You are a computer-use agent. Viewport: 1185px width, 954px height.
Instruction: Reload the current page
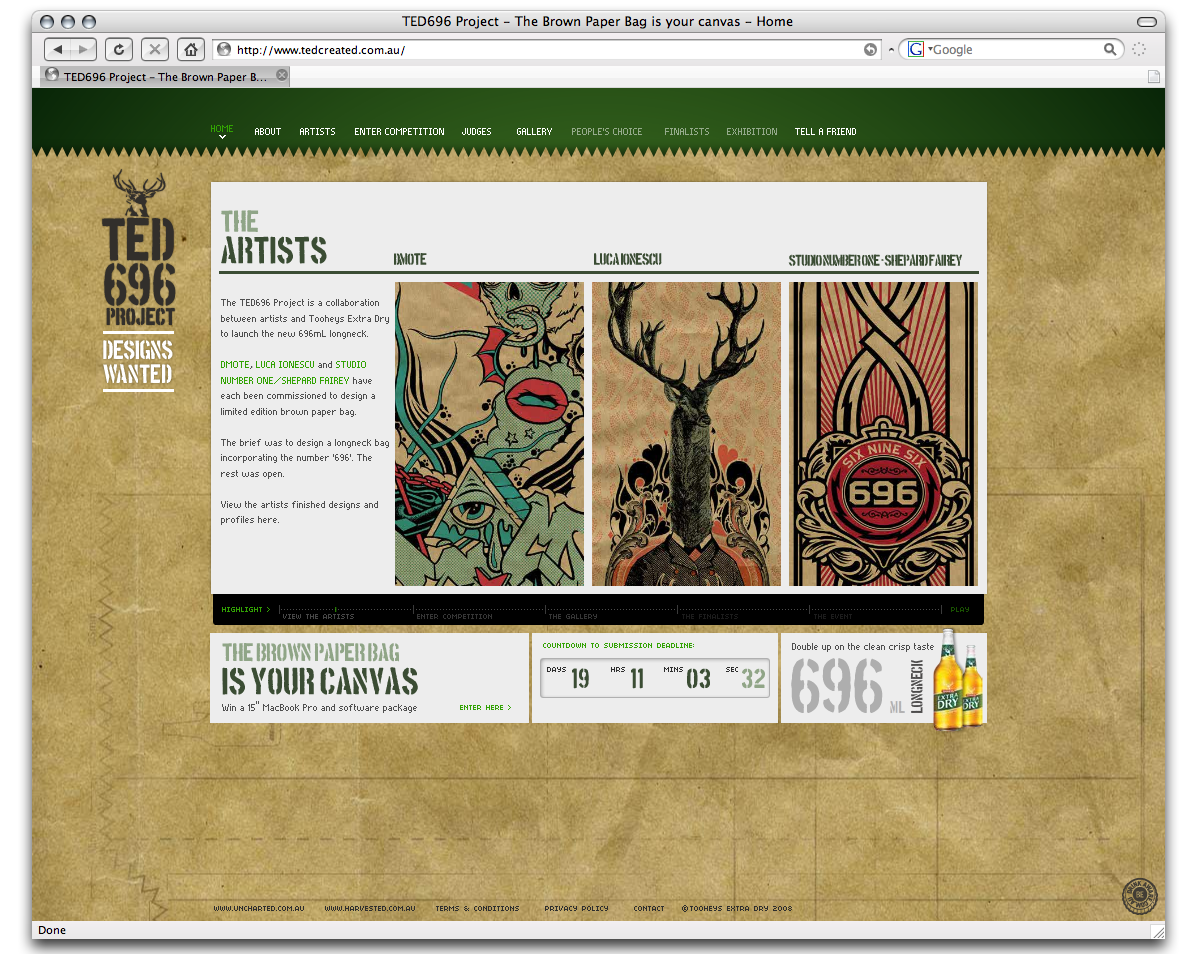click(x=119, y=50)
